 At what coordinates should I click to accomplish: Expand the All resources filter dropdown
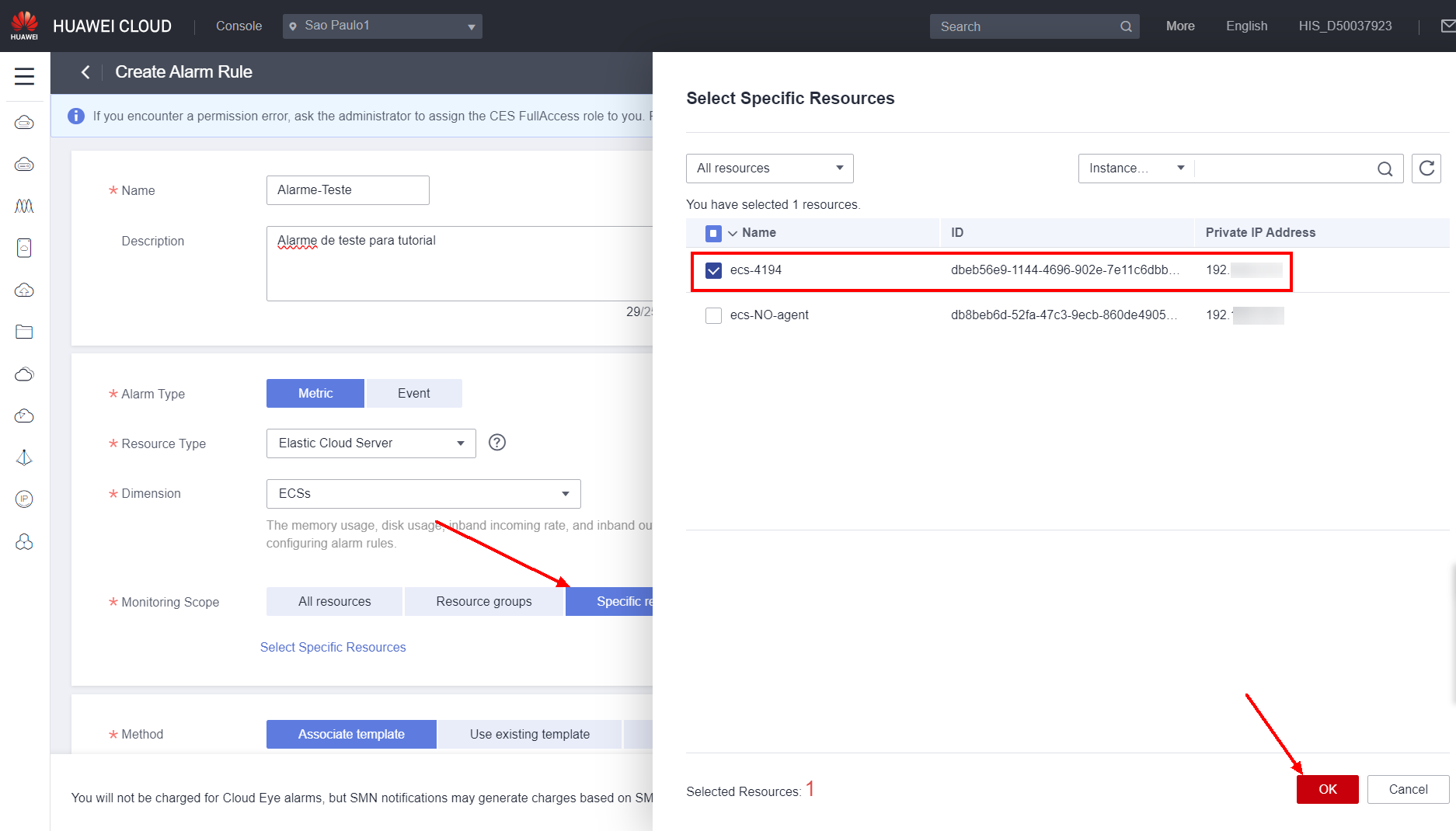pyautogui.click(x=769, y=169)
